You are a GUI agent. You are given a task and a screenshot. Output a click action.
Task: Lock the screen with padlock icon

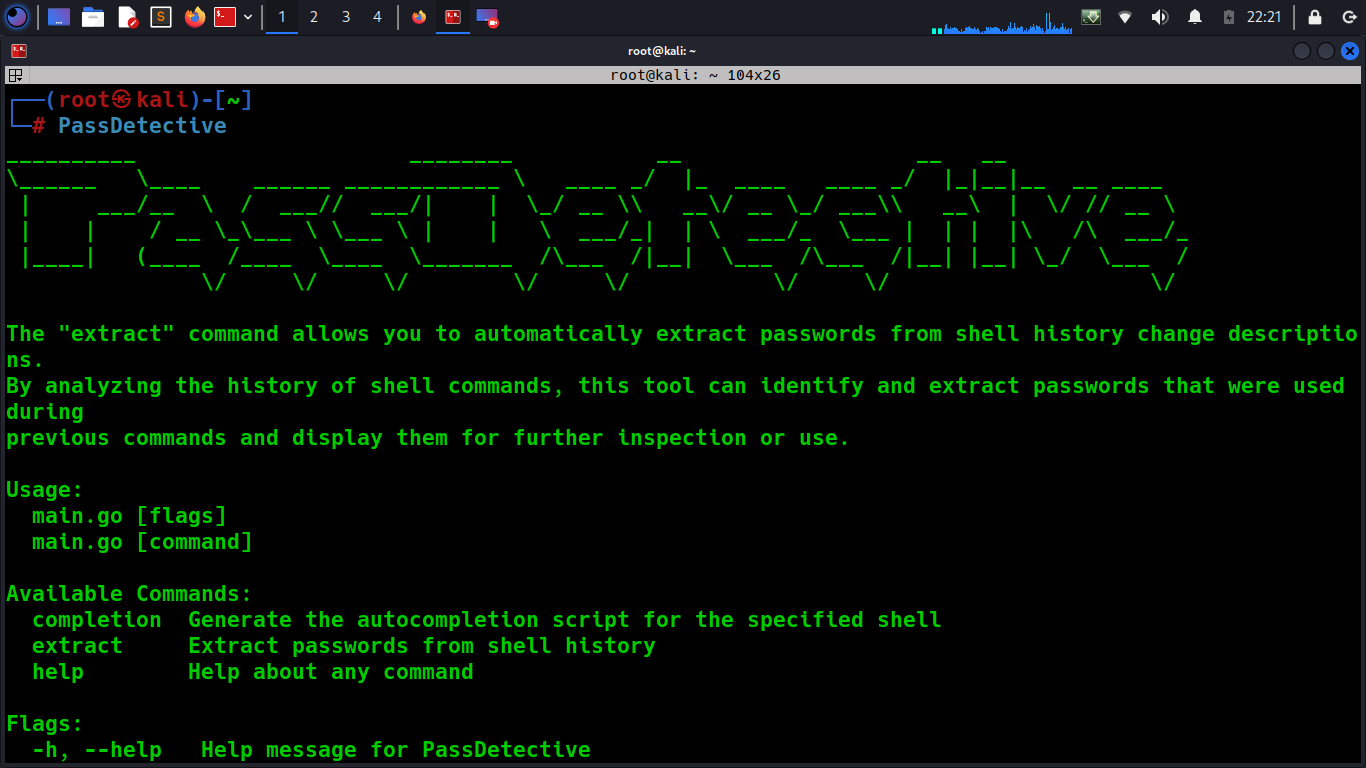[1315, 17]
